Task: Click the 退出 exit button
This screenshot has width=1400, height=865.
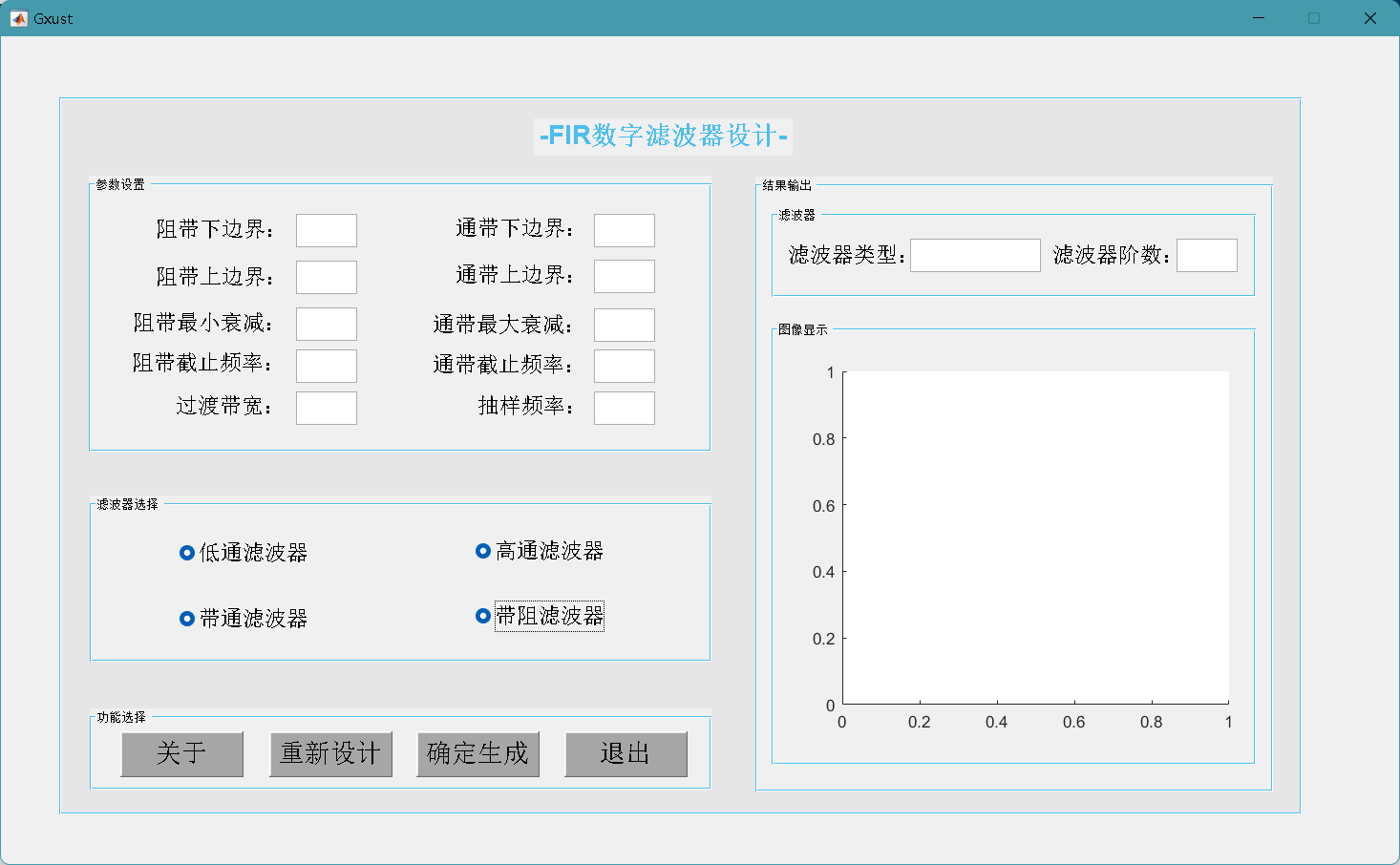Action: (x=626, y=754)
